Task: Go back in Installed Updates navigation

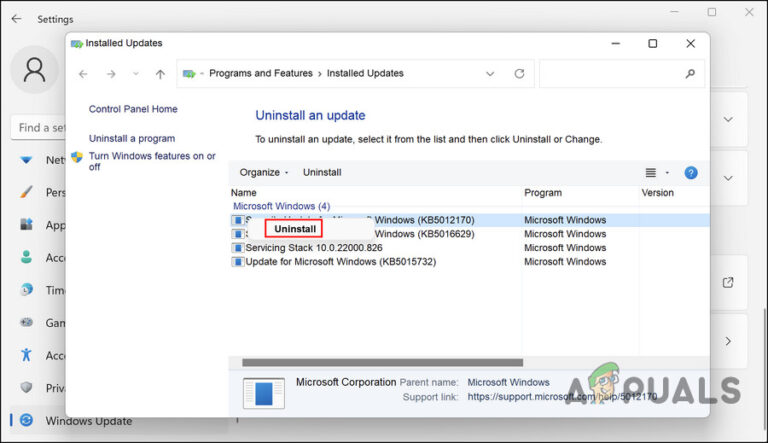Action: click(83, 74)
